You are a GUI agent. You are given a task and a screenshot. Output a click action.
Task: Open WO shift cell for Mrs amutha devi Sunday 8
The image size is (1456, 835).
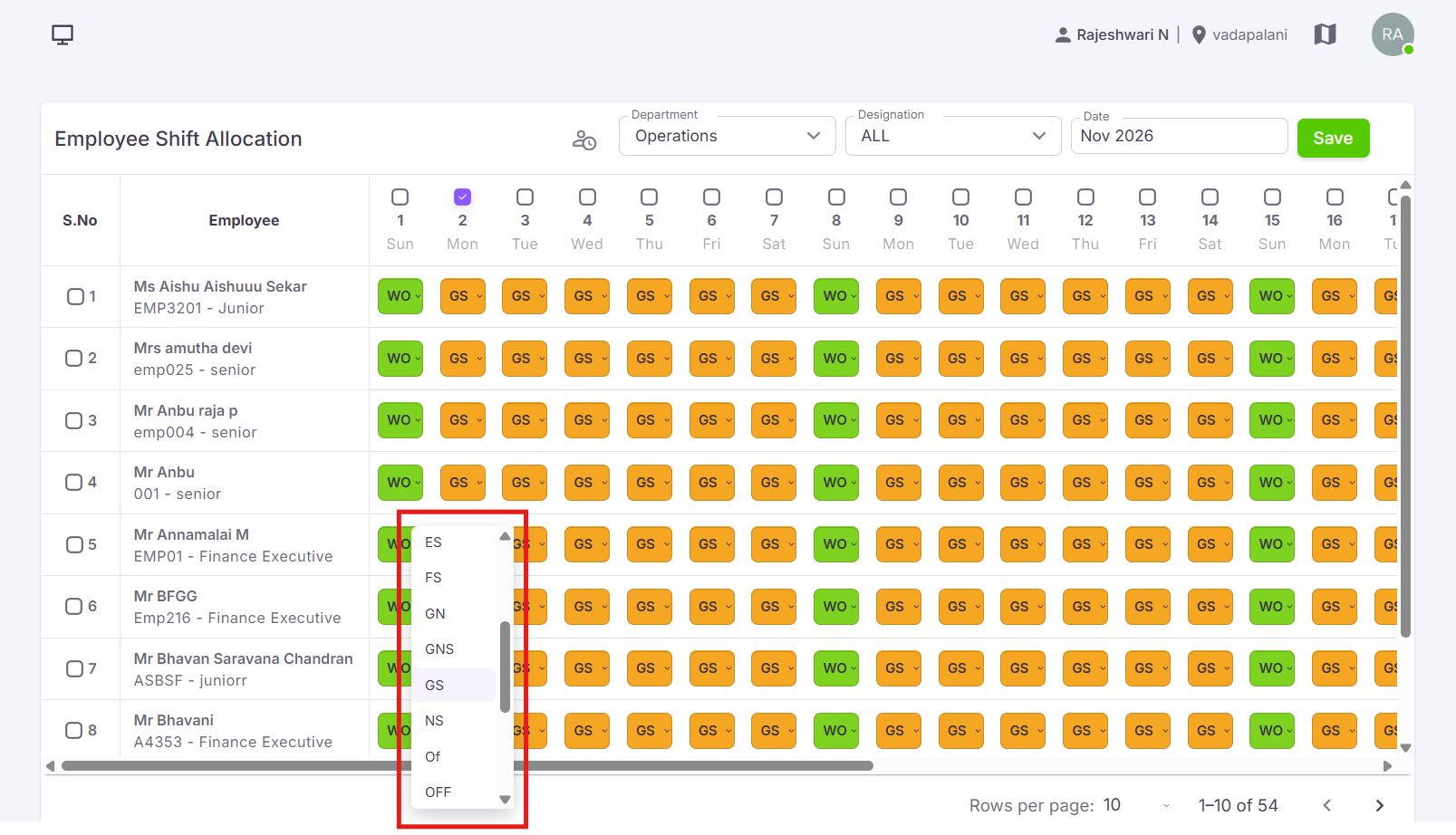click(835, 359)
